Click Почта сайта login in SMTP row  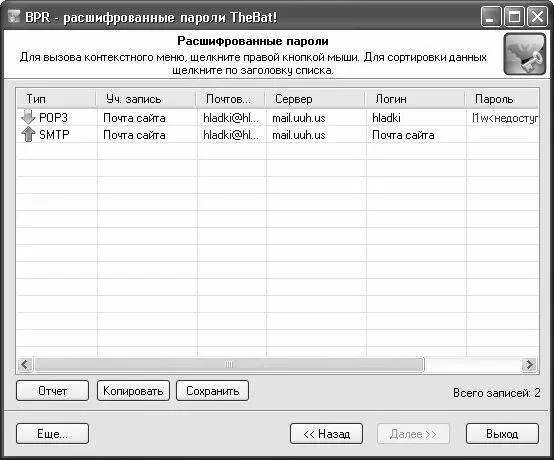click(x=403, y=135)
